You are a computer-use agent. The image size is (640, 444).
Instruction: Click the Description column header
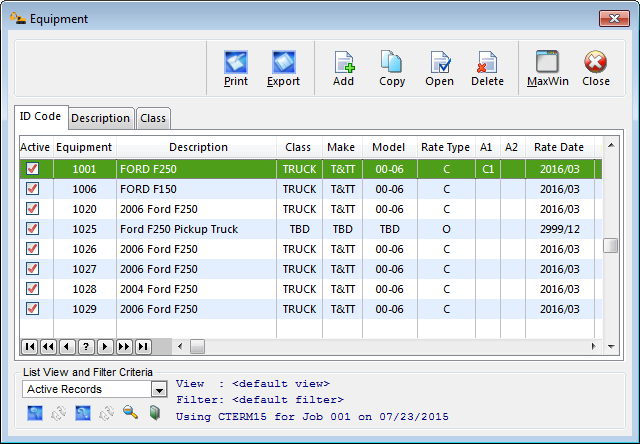tap(197, 147)
